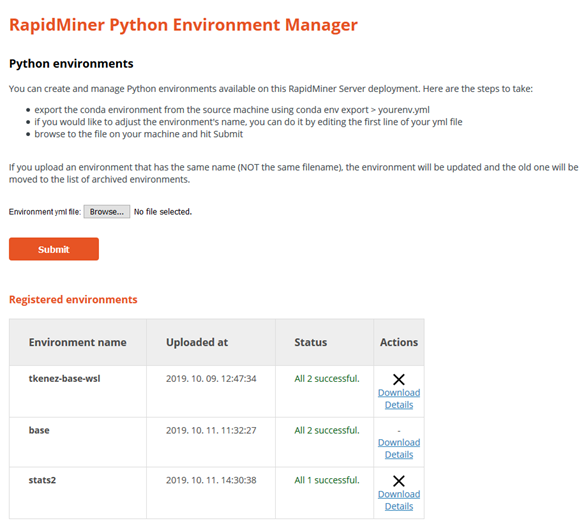Image resolution: width=586 pixels, height=521 pixels.
Task: Click base row status 'All 2 successful.'
Action: [x=327, y=430]
